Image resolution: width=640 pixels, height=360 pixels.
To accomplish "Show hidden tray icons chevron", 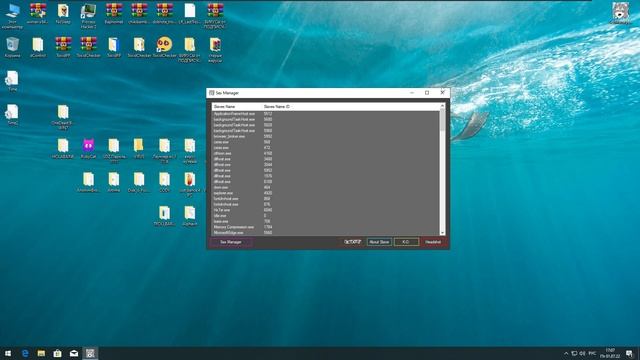I will 566,353.
